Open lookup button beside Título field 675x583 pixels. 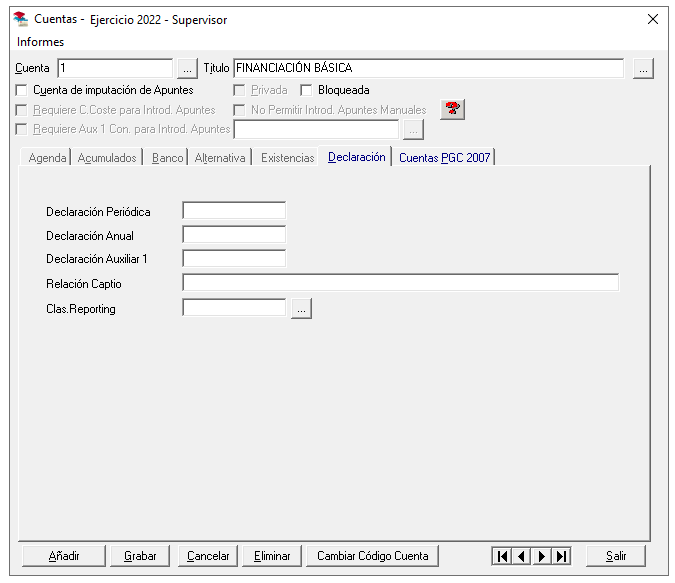tap(644, 69)
